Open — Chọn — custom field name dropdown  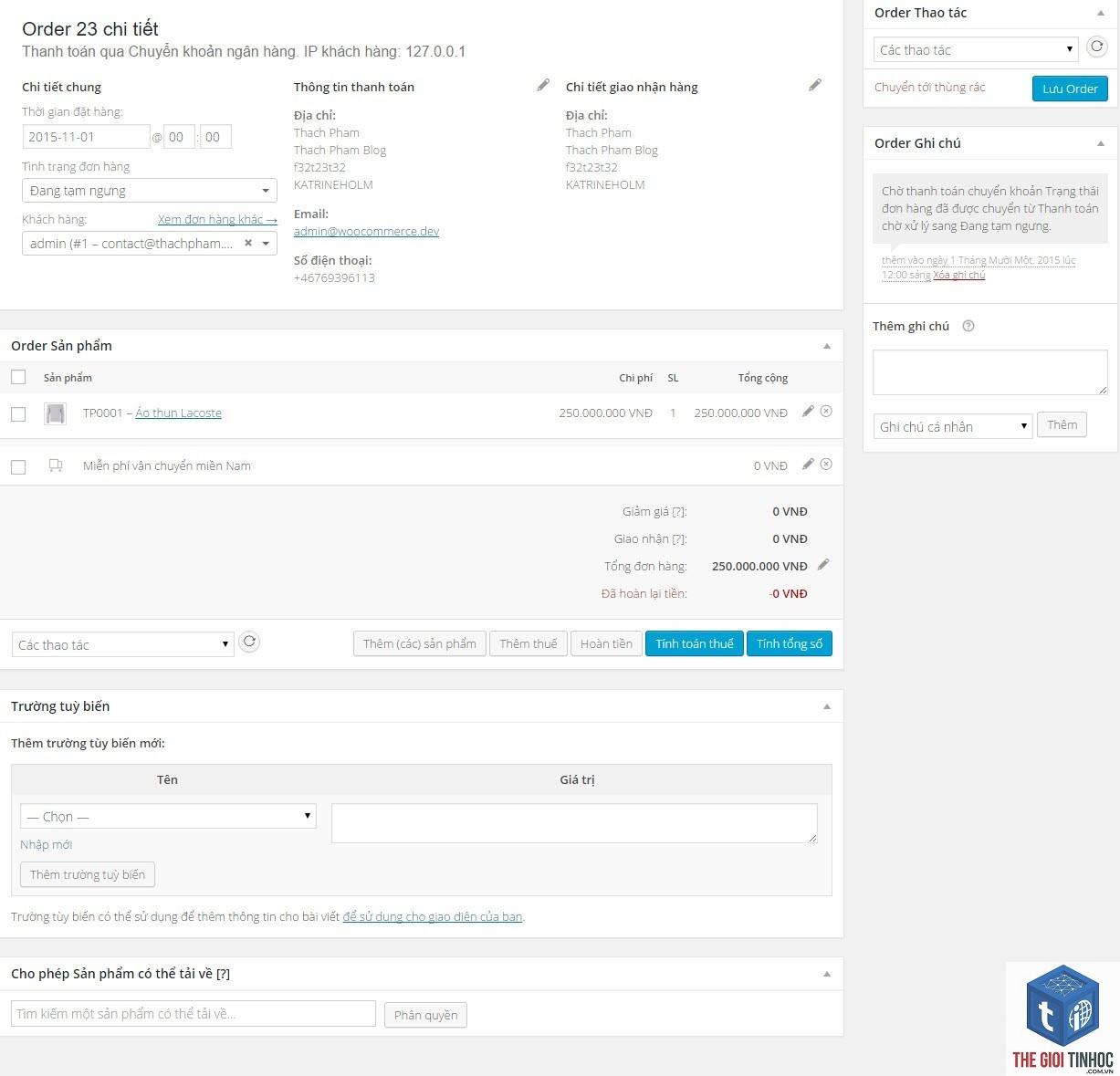168,816
